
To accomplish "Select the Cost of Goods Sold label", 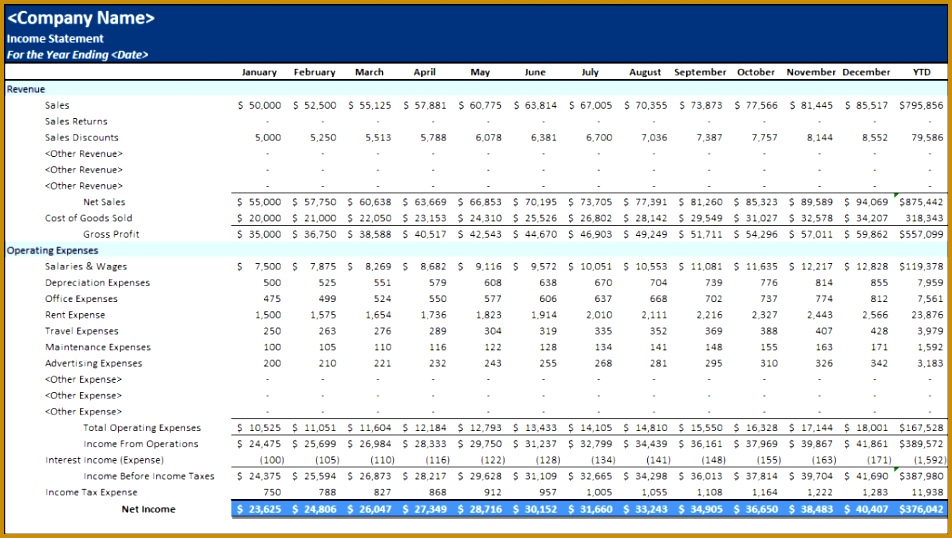I will [88, 218].
